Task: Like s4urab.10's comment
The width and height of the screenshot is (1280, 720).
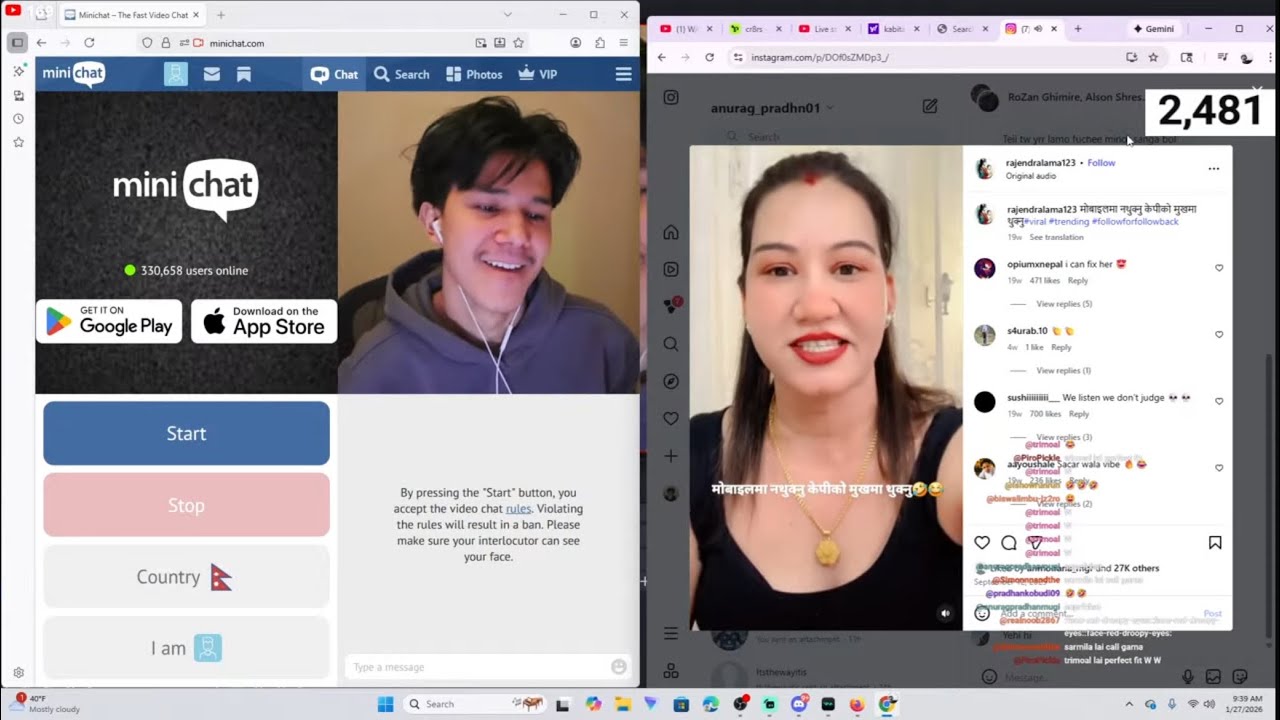Action: point(1219,334)
